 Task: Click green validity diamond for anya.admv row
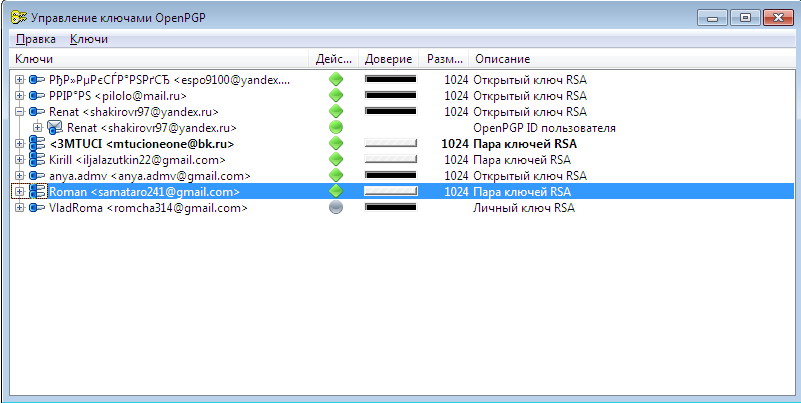[336, 176]
